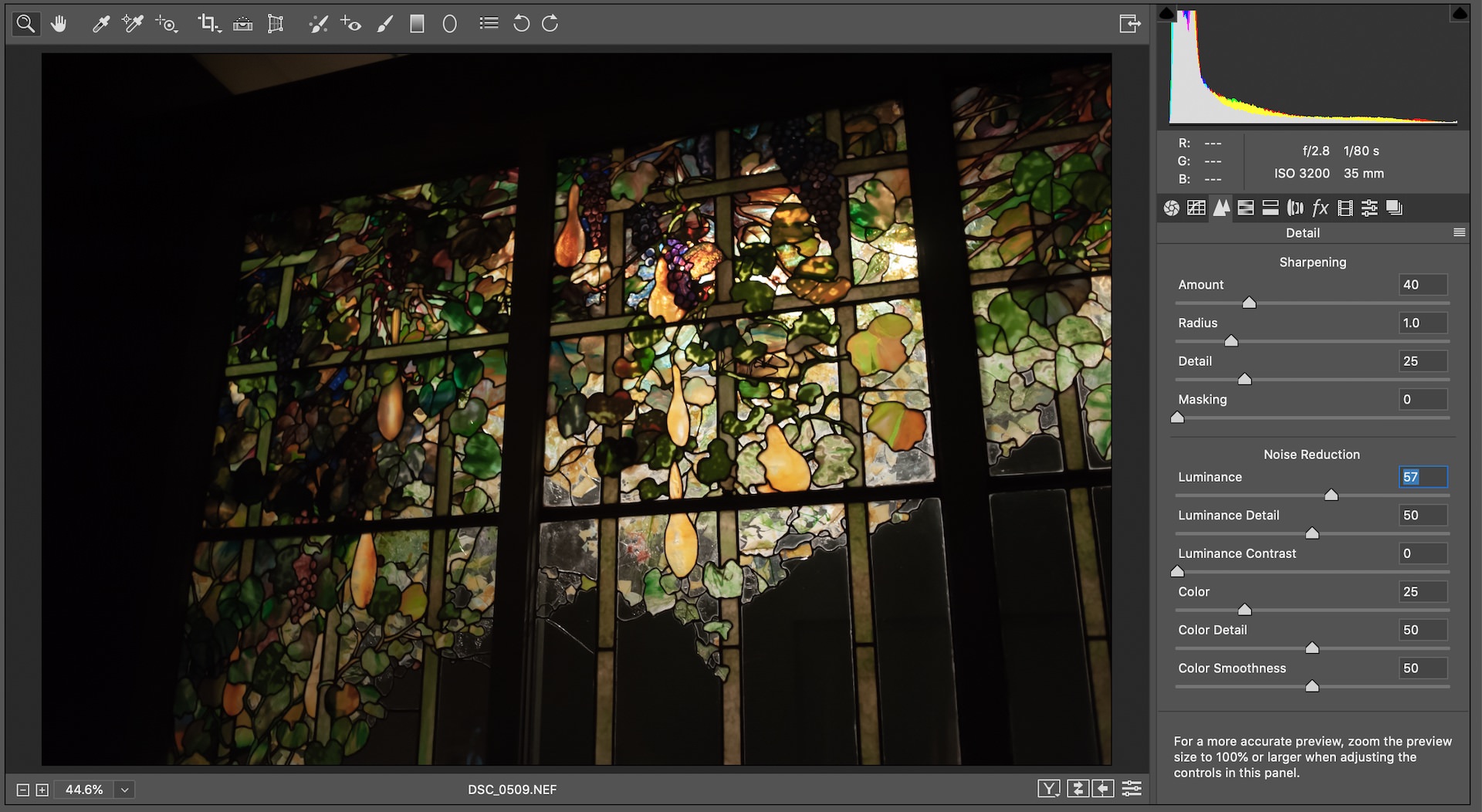Image resolution: width=1482 pixels, height=812 pixels.
Task: Select the Straighten tool
Action: [243, 24]
